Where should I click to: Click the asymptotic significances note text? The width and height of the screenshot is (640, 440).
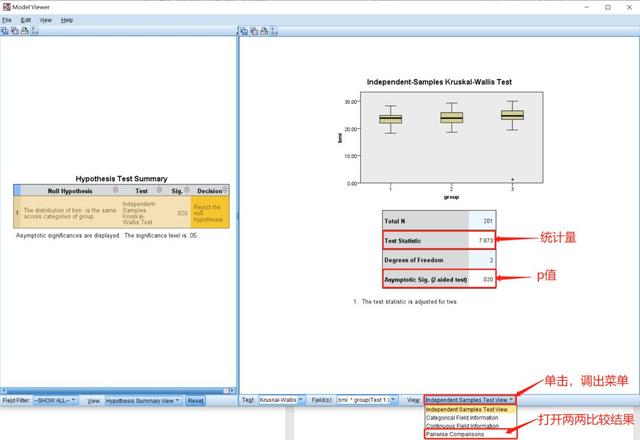tap(107, 236)
